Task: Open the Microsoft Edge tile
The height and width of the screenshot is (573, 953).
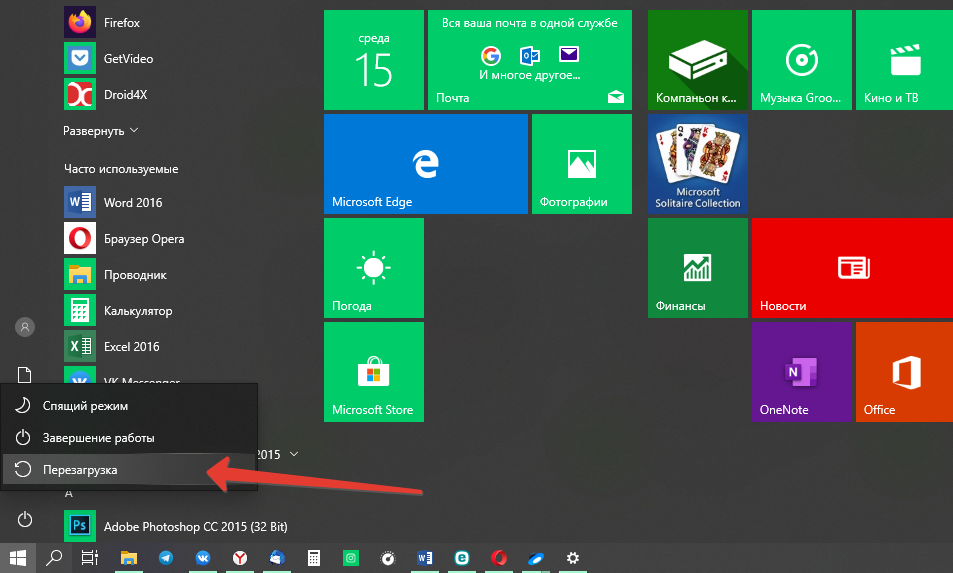Action: click(425, 163)
